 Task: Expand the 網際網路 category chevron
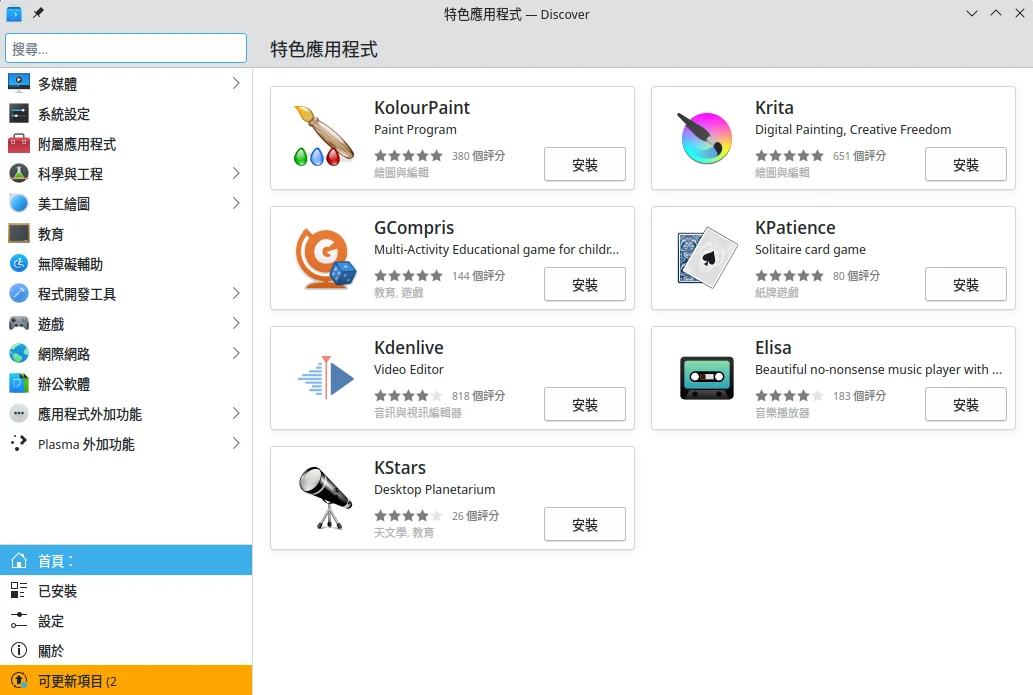click(x=236, y=353)
